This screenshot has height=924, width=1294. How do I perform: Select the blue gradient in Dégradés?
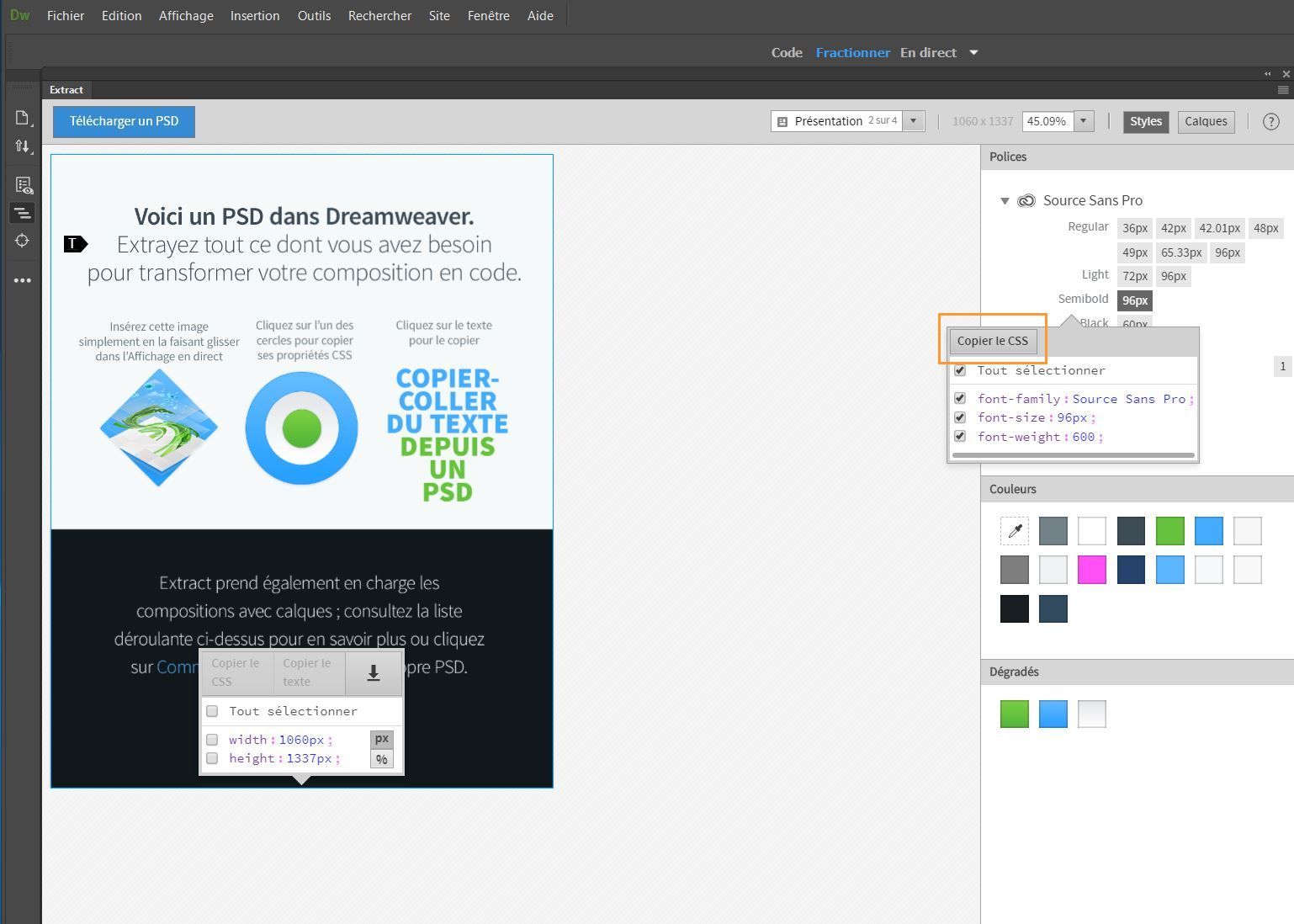tap(1053, 714)
